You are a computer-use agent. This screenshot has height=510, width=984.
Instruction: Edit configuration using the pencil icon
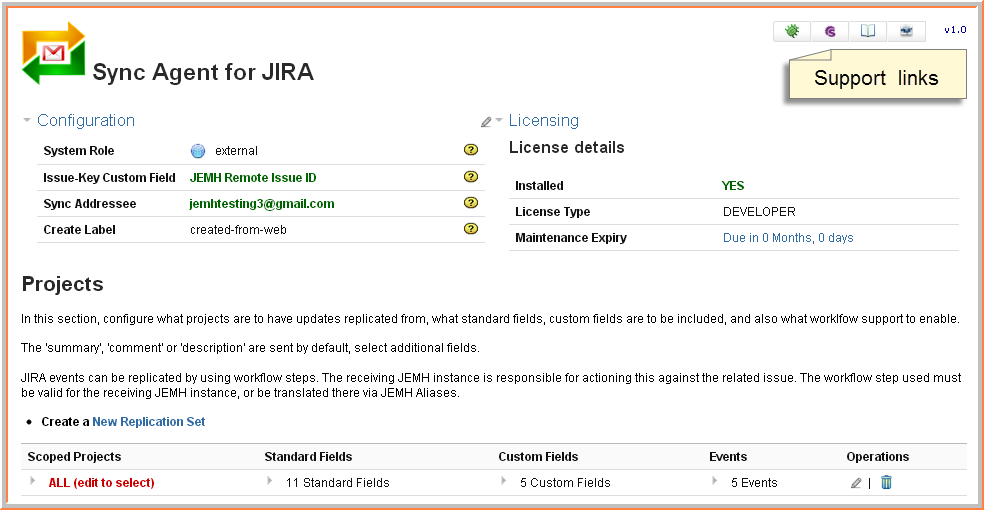pyautogui.click(x=486, y=122)
